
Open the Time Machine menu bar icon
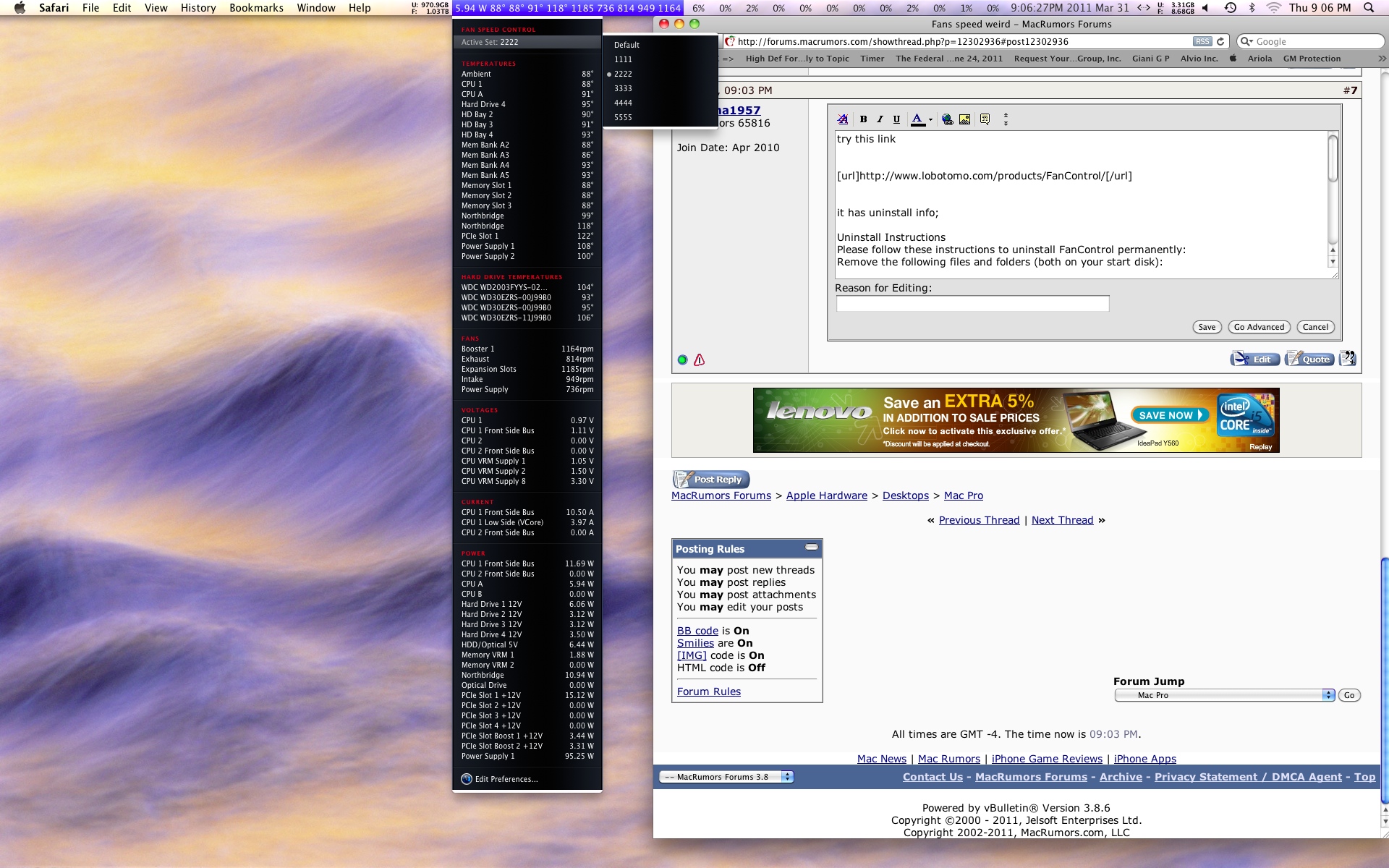pos(1230,8)
